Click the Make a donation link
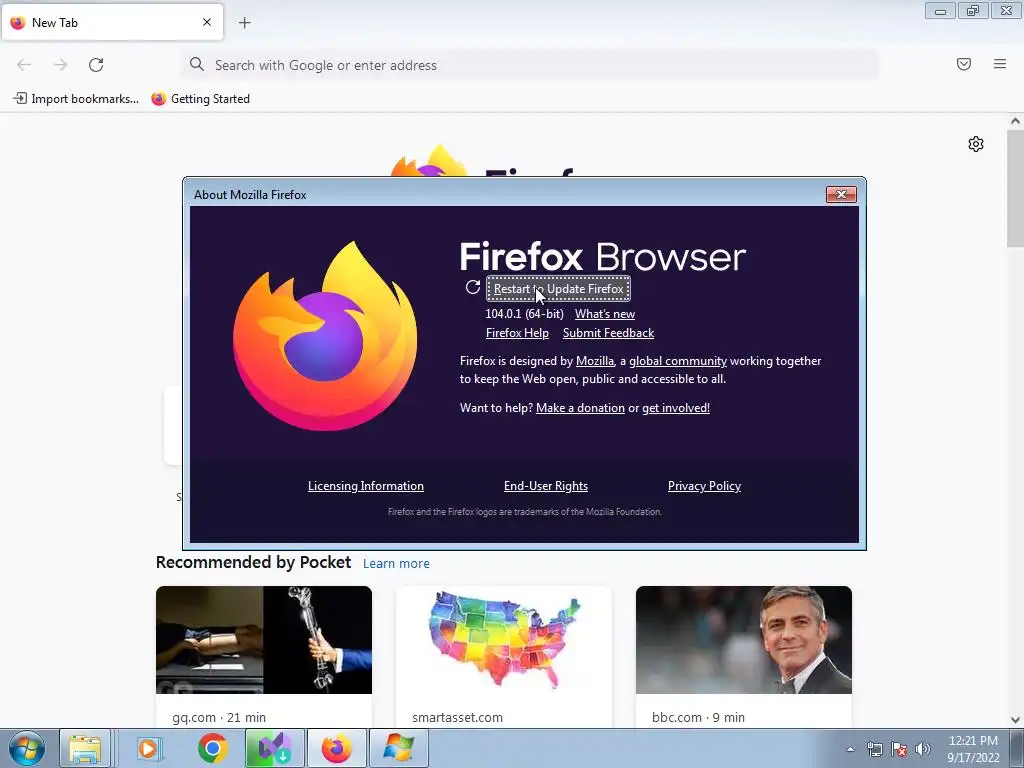 coord(580,408)
